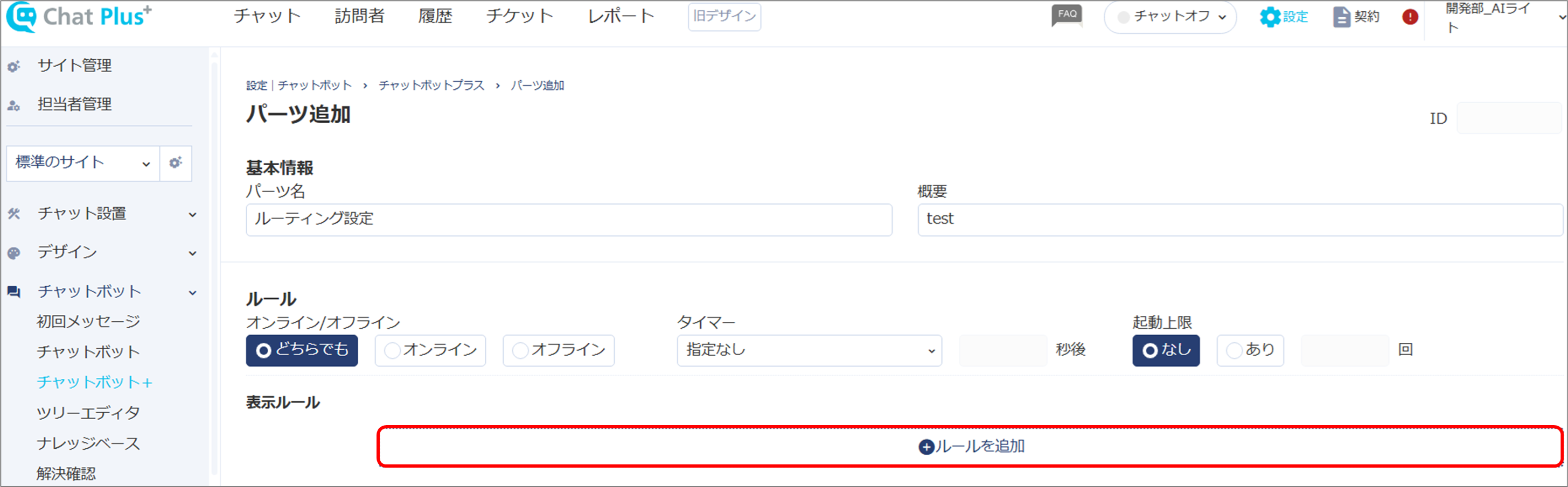
Task: Select あり for 起動上限
Action: (1250, 350)
